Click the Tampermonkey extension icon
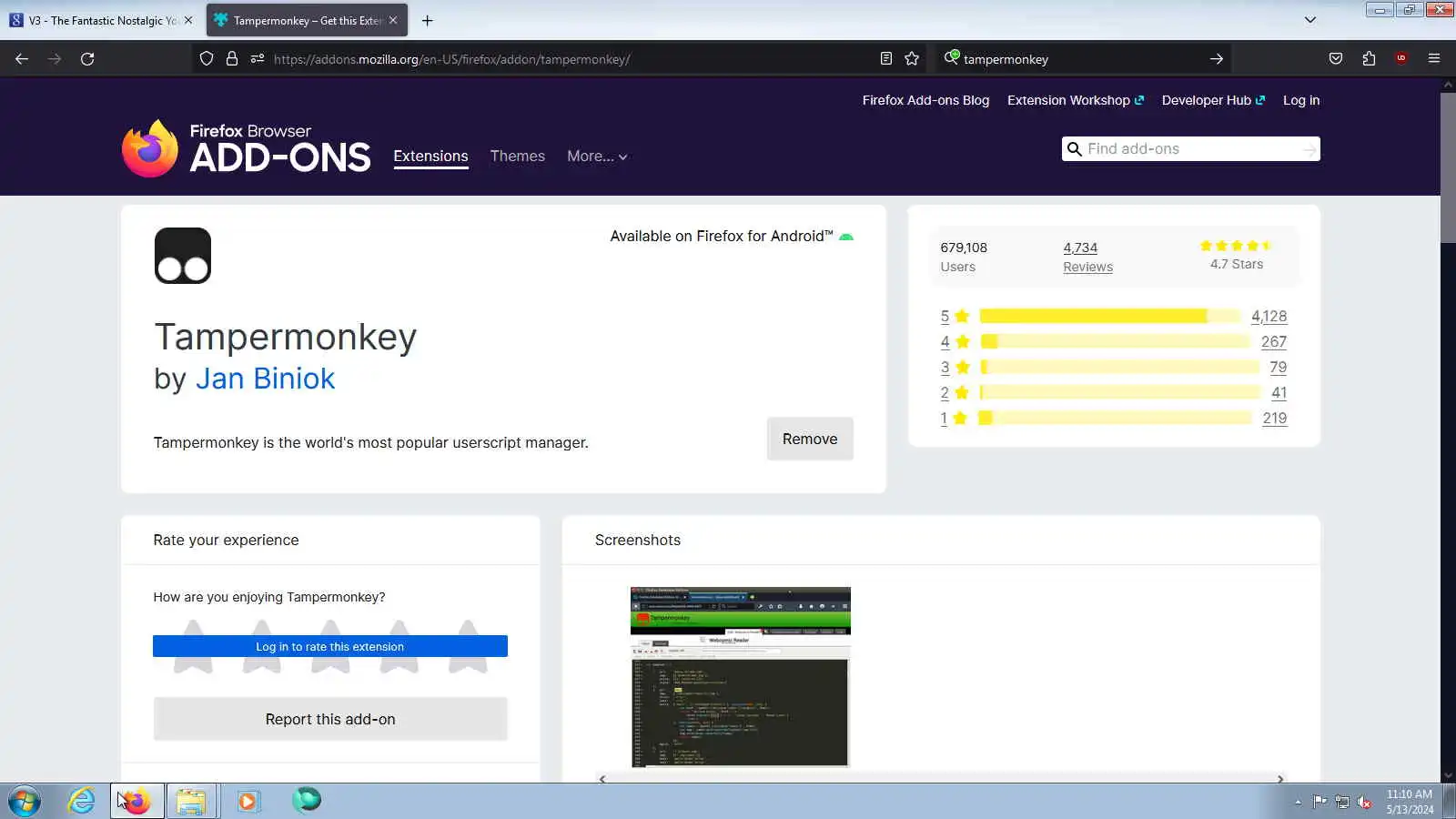Screen dimensions: 1456x819 pyautogui.click(x=183, y=256)
